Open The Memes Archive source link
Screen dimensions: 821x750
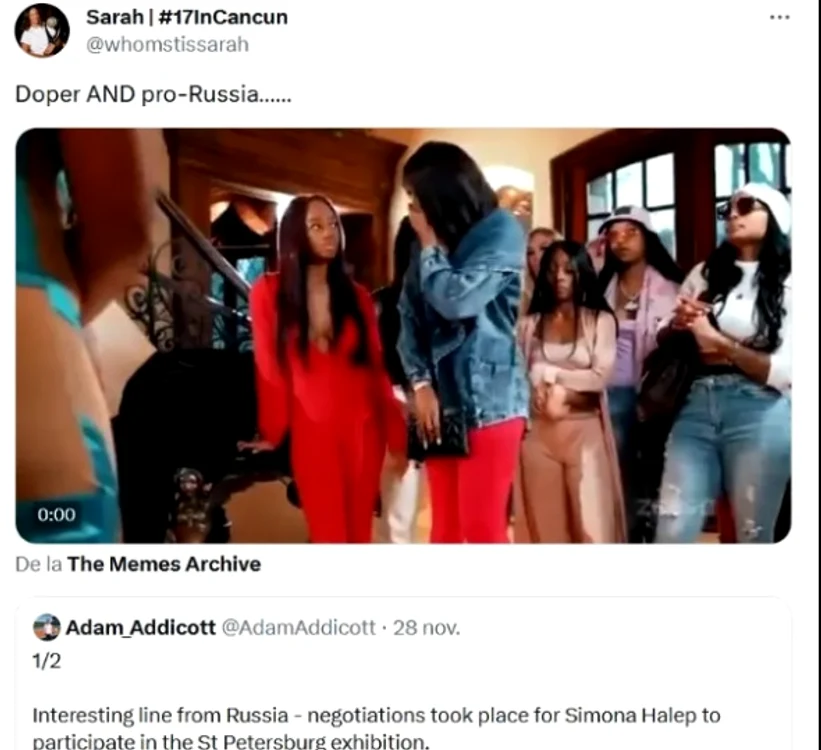click(x=164, y=564)
